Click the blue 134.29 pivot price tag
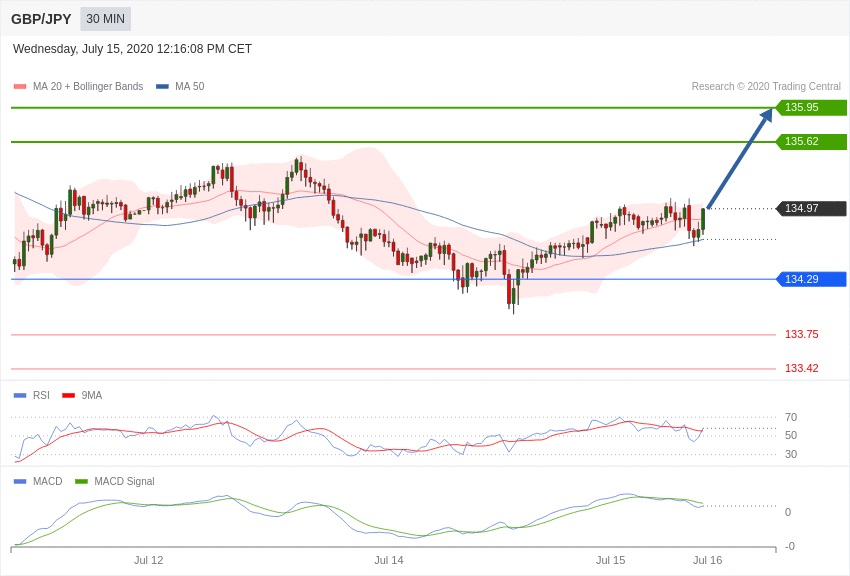 pos(811,279)
